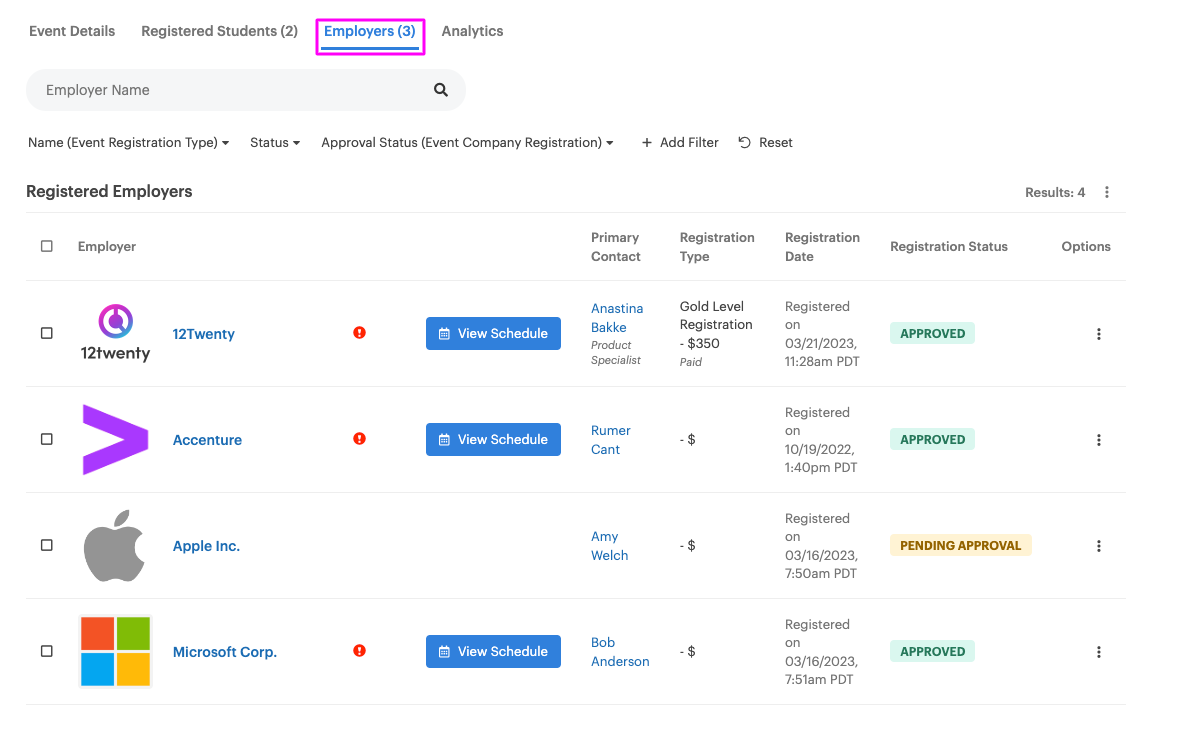This screenshot has width=1192, height=731.
Task: Click into the Employer Name search field
Action: [x=230, y=90]
